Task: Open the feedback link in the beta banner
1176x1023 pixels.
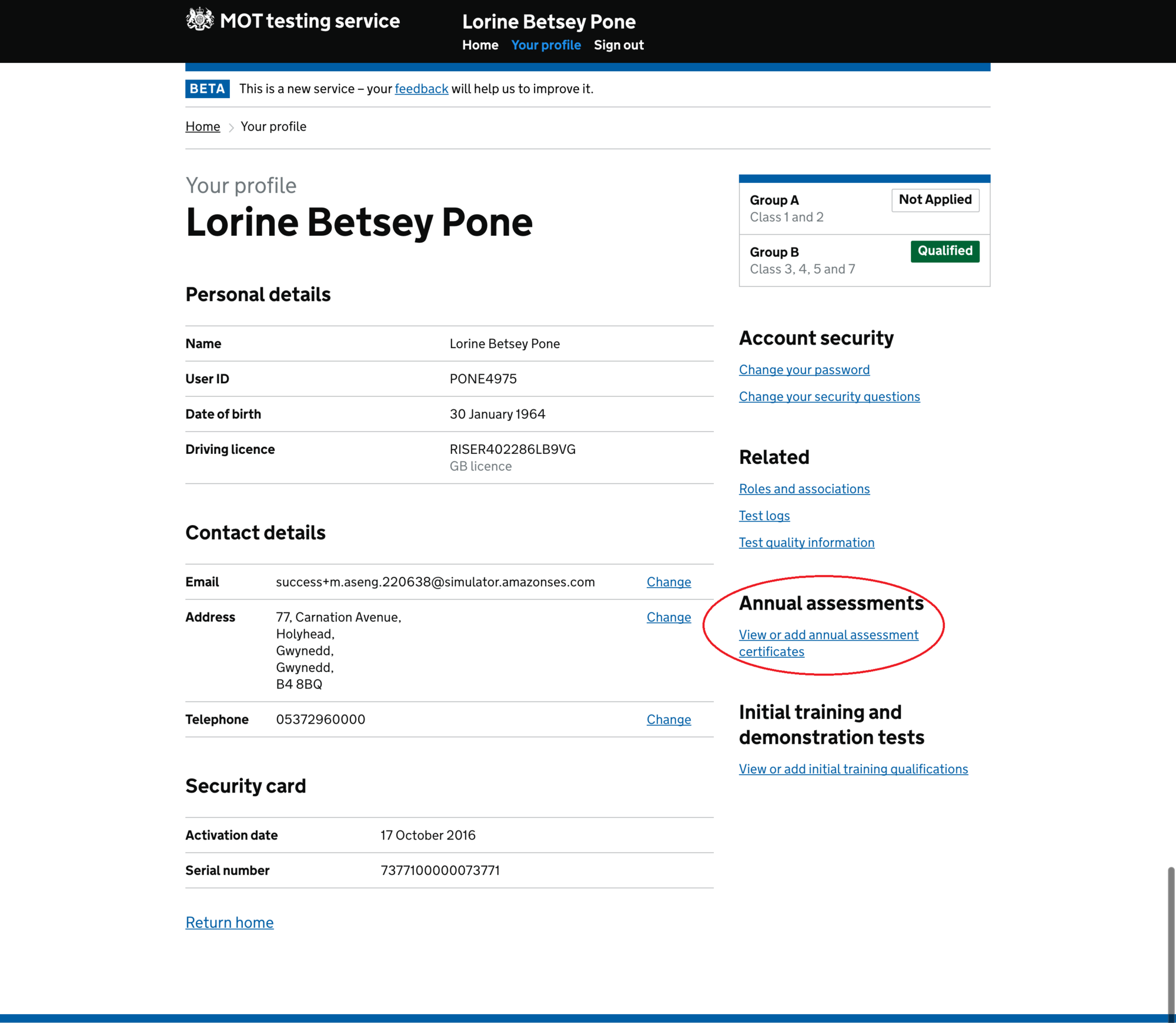Action: (x=421, y=89)
